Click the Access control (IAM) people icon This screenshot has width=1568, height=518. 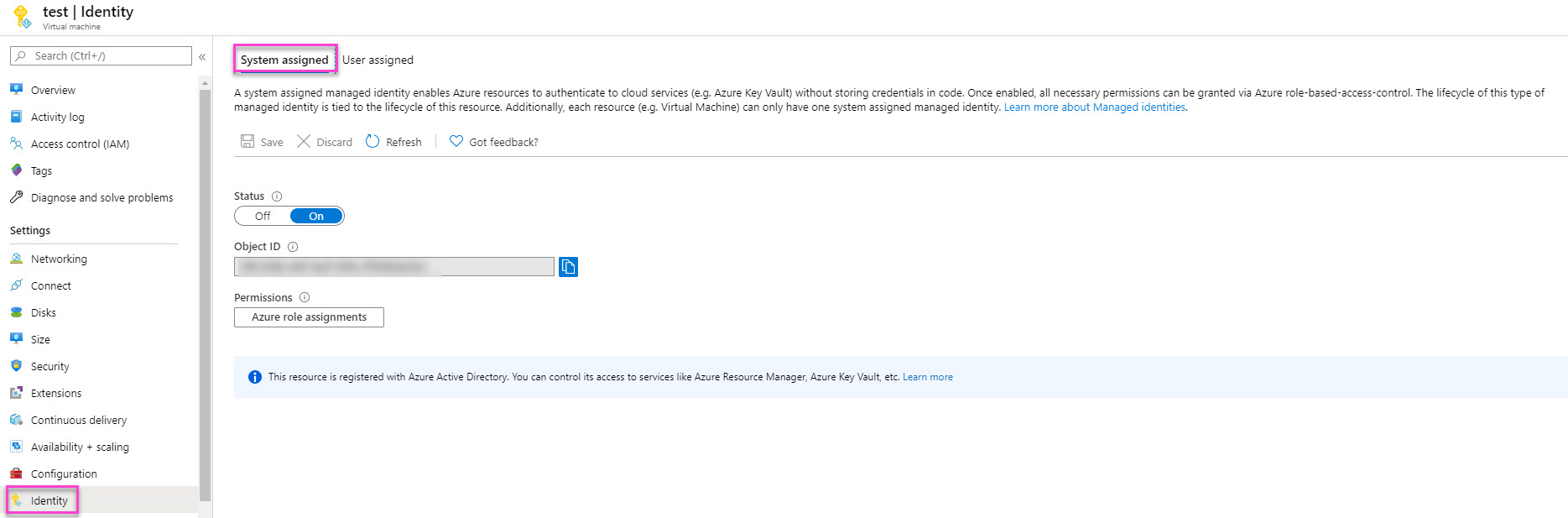click(x=16, y=144)
